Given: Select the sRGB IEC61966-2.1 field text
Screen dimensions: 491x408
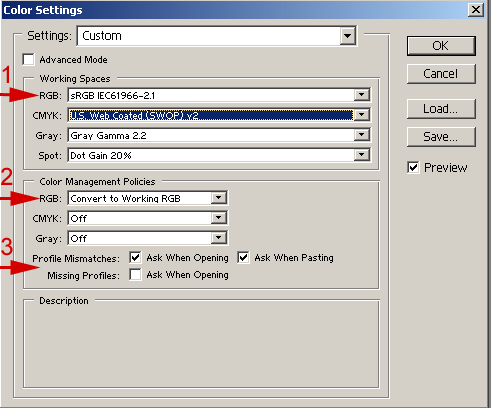Looking at the screenshot, I should point(113,96).
